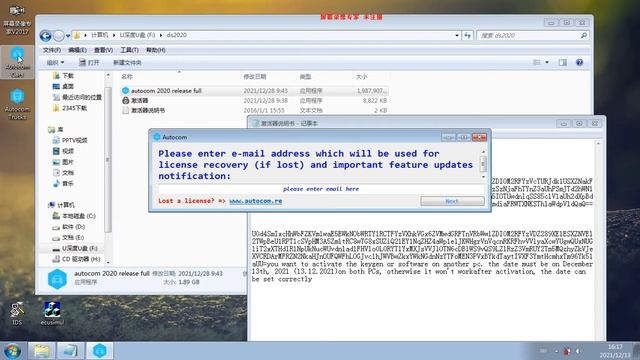
Task: Select autocom 2020 release full file
Action: (254, 91)
